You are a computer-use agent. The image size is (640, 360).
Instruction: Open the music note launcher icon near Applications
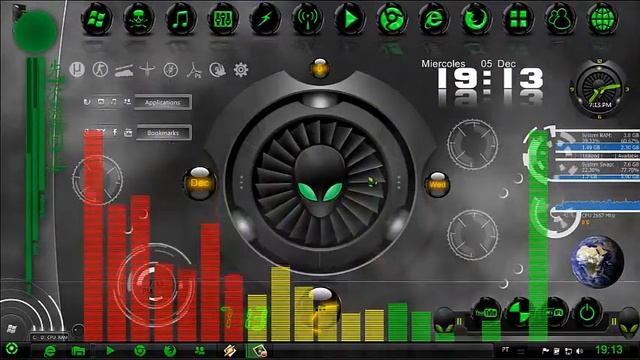pos(114,101)
